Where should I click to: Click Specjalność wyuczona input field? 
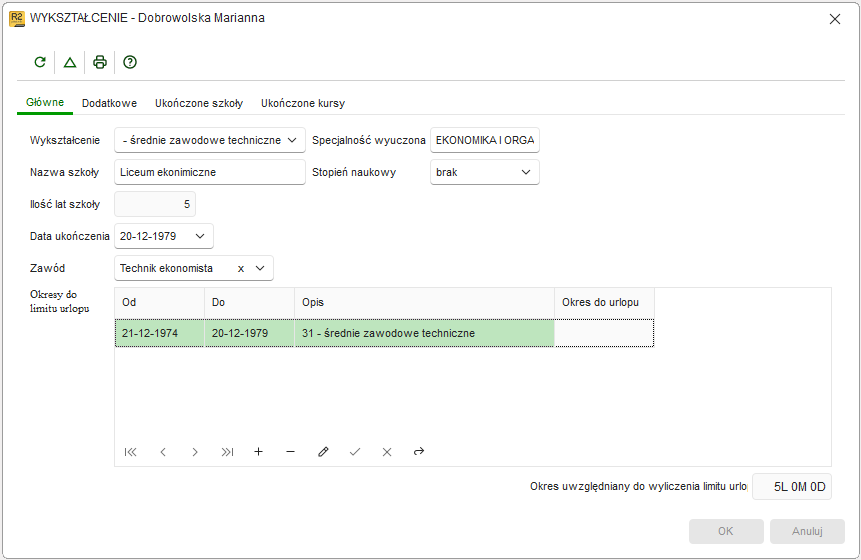point(485,140)
